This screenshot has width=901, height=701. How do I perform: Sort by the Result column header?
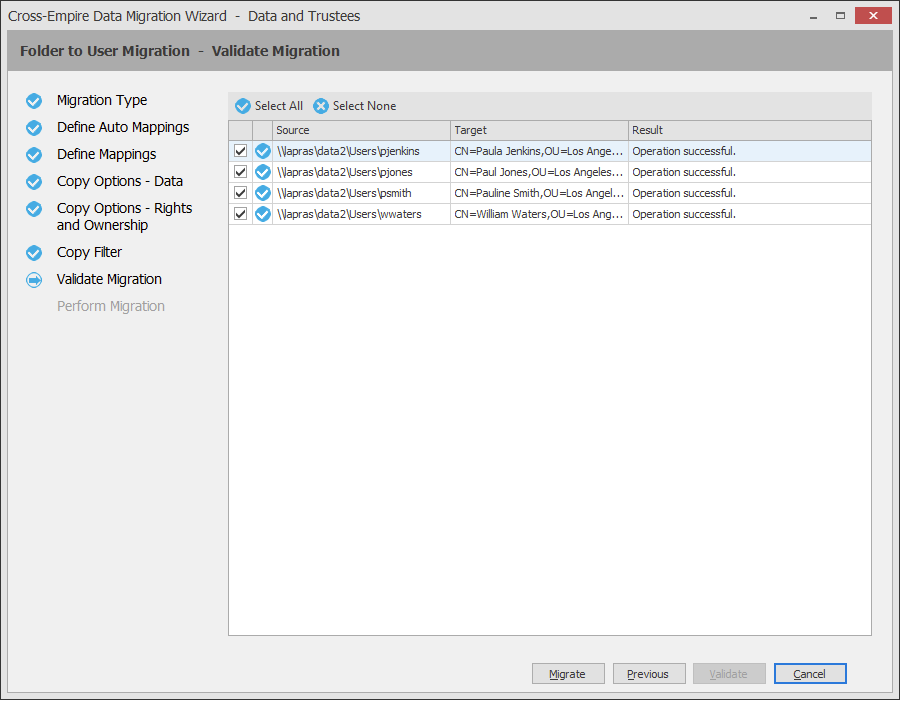749,130
